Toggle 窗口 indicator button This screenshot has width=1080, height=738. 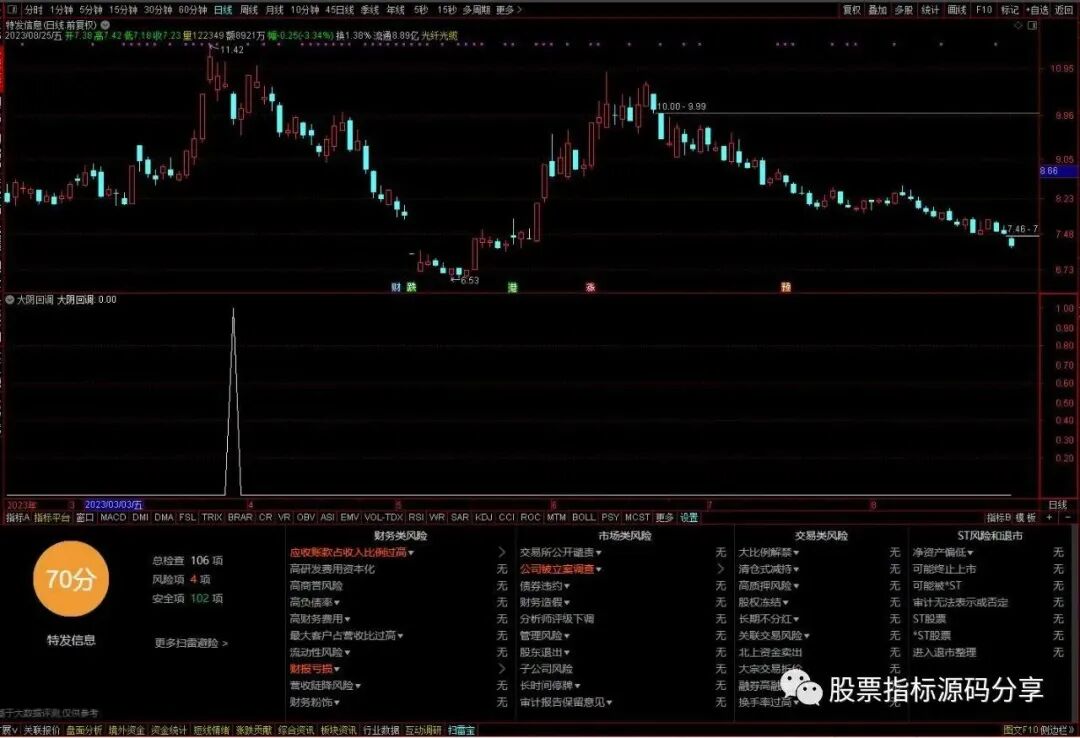point(85,517)
